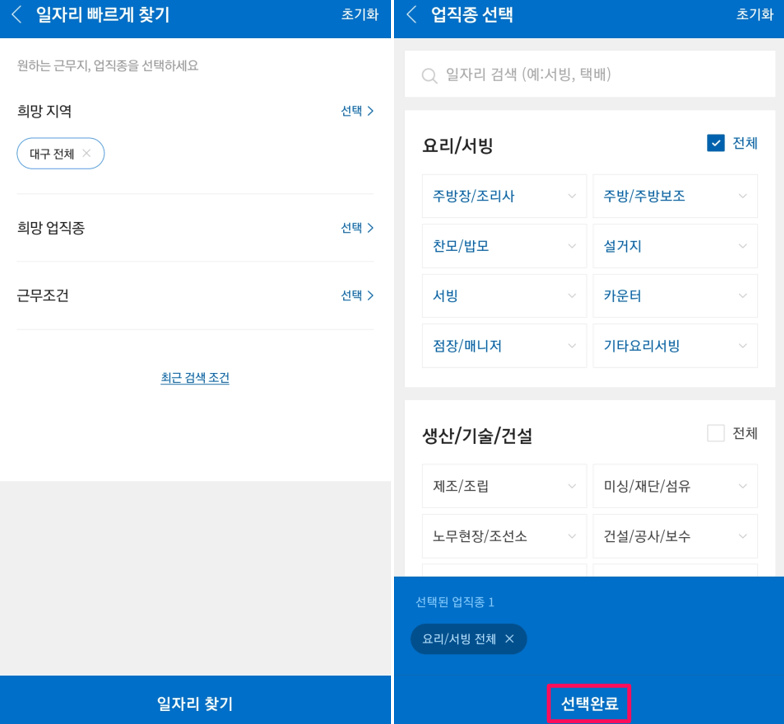This screenshot has height=724, width=784.
Task: Tap the 일자리 찾기 button
Action: 195,700
